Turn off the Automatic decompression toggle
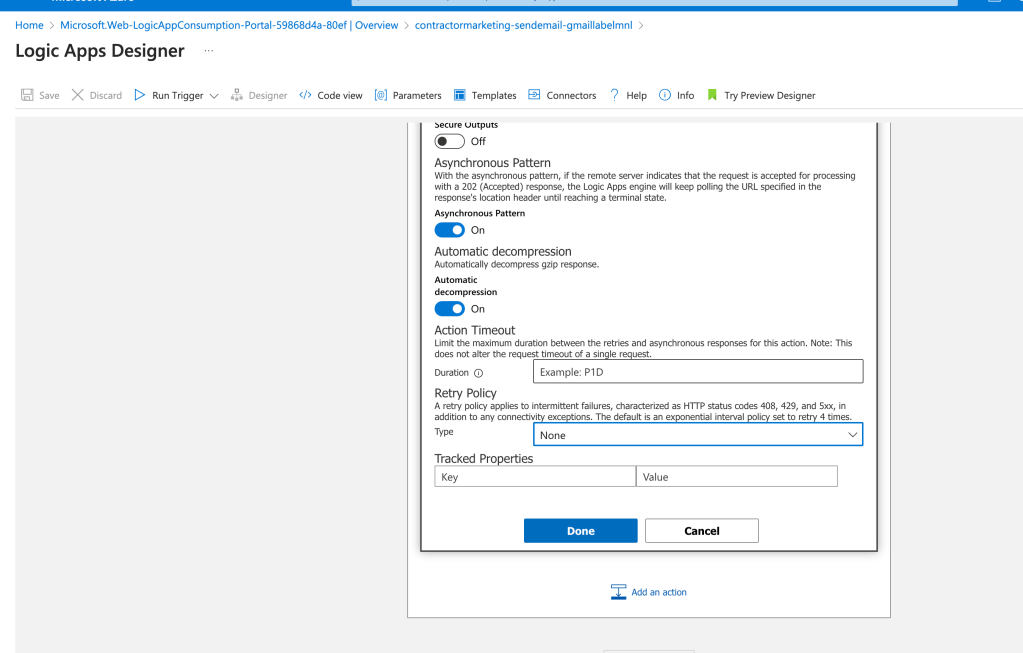Image resolution: width=1023 pixels, height=653 pixels. [x=450, y=309]
